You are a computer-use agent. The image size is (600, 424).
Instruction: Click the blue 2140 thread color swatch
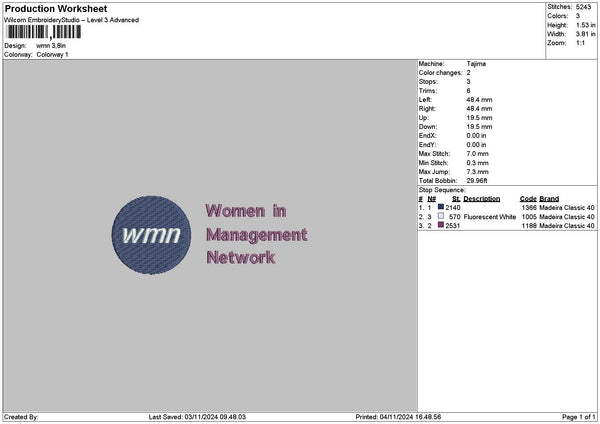click(441, 207)
